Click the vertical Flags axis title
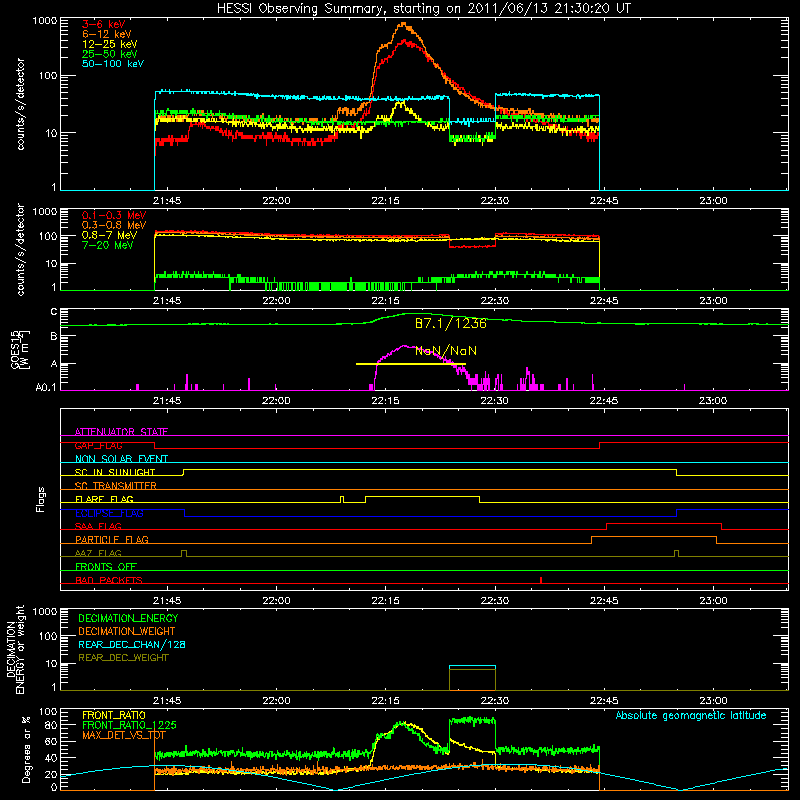 pyautogui.click(x=41, y=499)
